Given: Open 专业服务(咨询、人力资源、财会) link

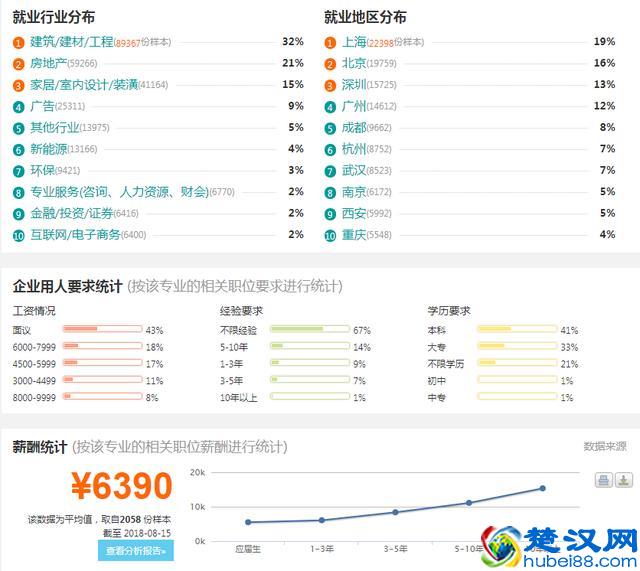Looking at the screenshot, I should (x=120, y=192).
